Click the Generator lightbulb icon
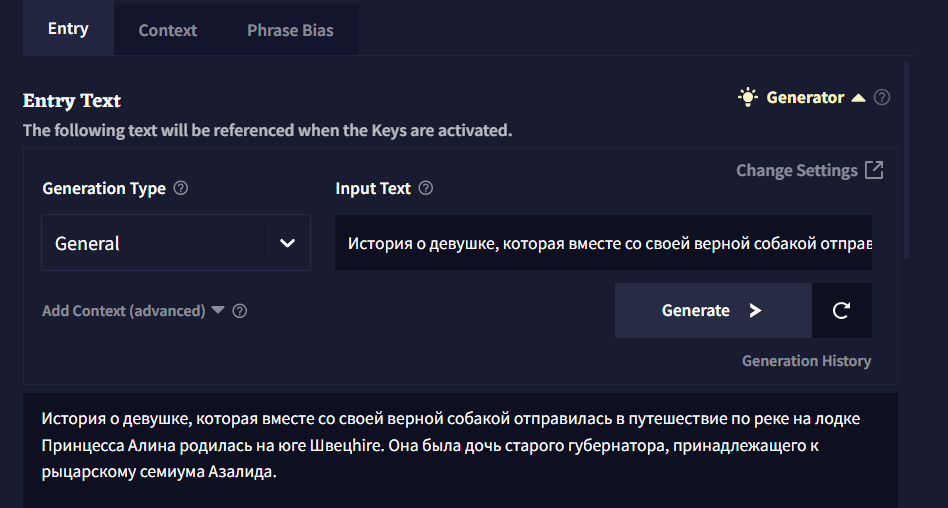Screen dimensions: 948x508 (748, 97)
